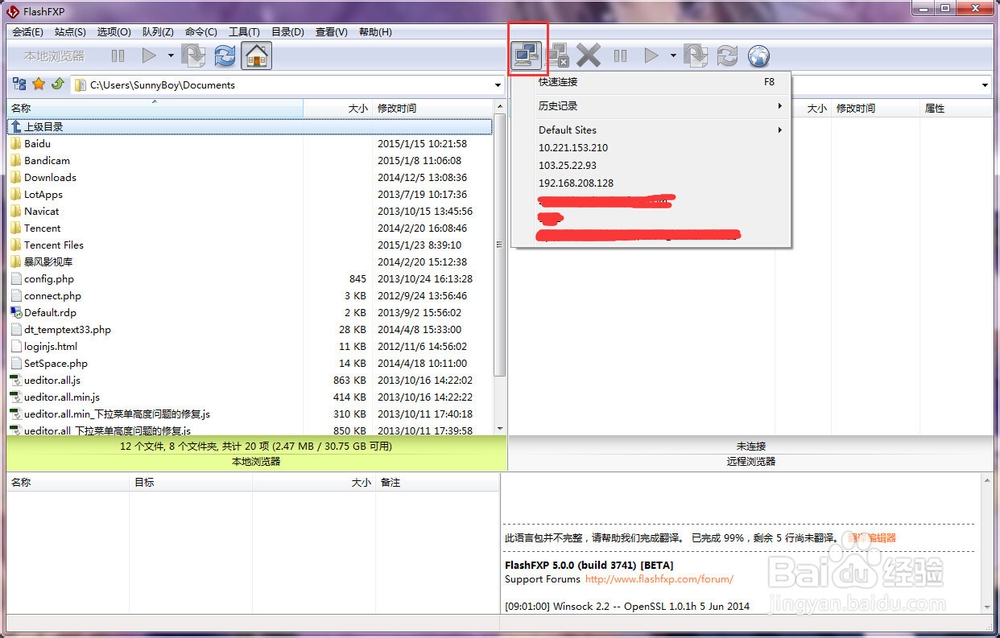Viewport: 1000px width, 638px height.
Task: Click the globe Switch to local browser icon
Action: pos(758,56)
